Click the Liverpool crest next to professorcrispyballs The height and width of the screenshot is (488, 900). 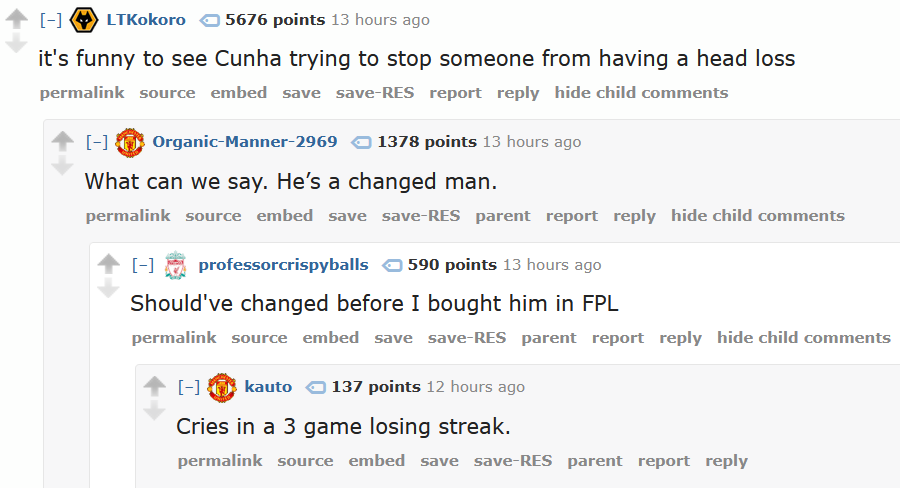point(175,265)
